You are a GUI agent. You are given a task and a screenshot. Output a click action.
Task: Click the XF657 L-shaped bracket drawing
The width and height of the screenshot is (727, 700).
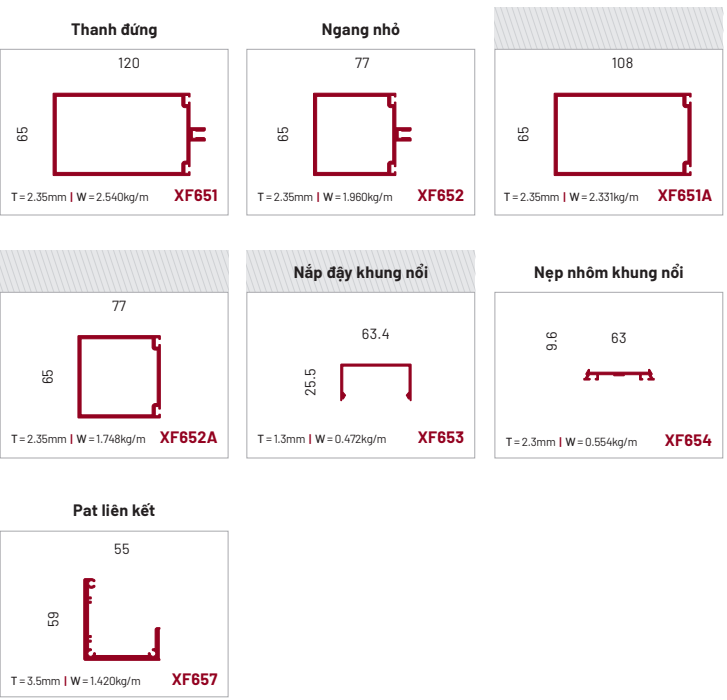pos(122,619)
